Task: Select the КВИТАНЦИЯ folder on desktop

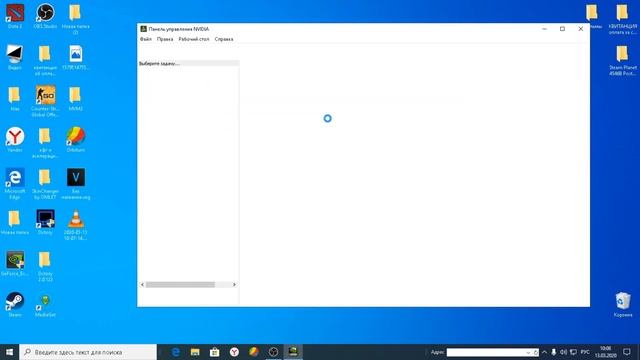Action: (622, 19)
